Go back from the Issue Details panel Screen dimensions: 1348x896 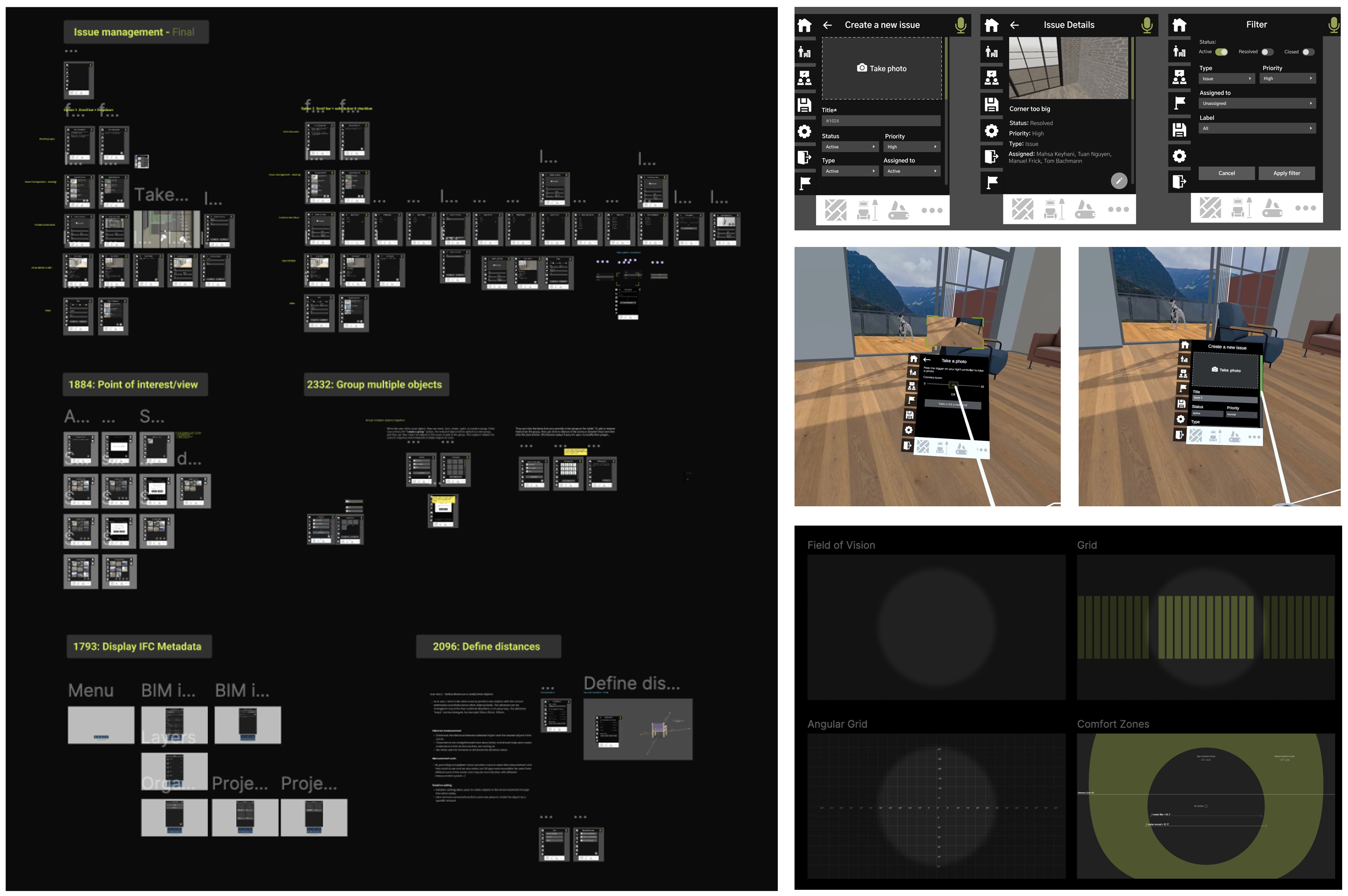click(x=1014, y=25)
